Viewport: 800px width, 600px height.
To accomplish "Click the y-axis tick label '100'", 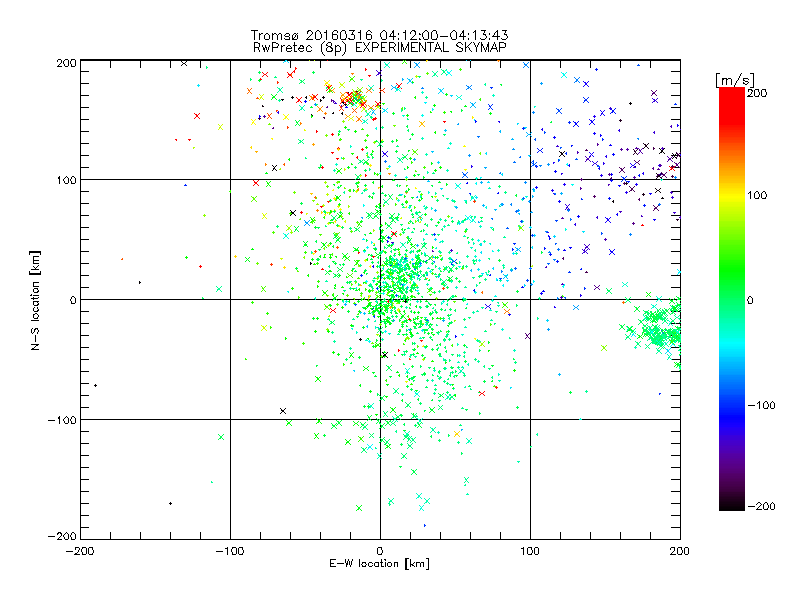I will (x=66, y=180).
